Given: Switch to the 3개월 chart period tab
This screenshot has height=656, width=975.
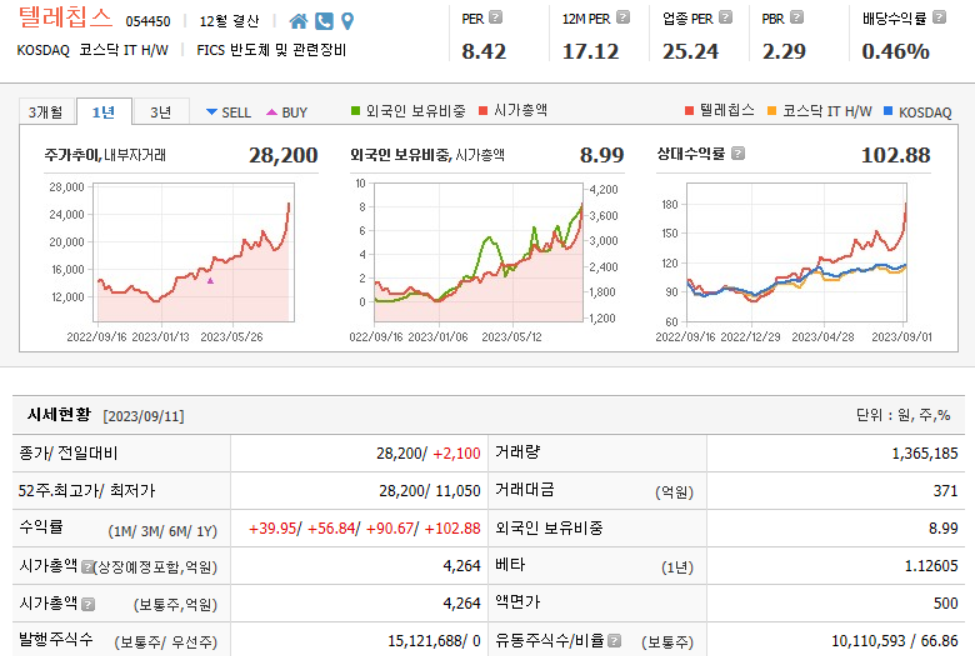Looking at the screenshot, I should (x=47, y=112).
